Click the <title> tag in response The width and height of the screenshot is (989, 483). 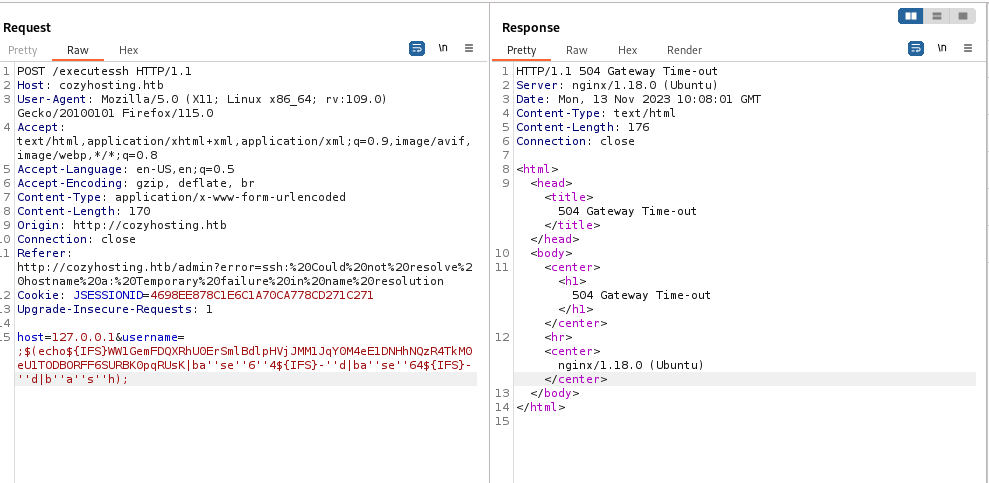(x=569, y=197)
